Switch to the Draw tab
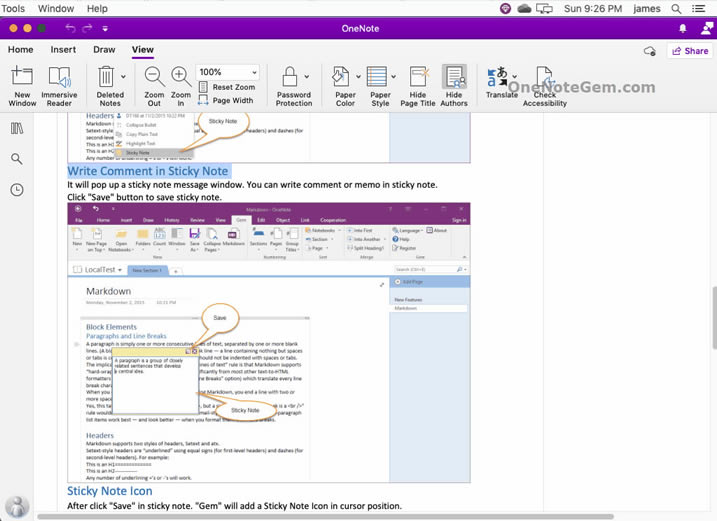 (104, 49)
